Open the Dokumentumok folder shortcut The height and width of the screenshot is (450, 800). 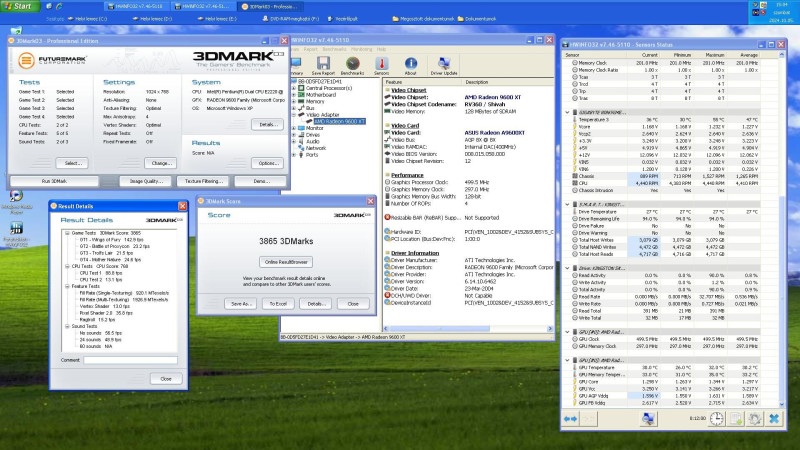tap(477, 19)
